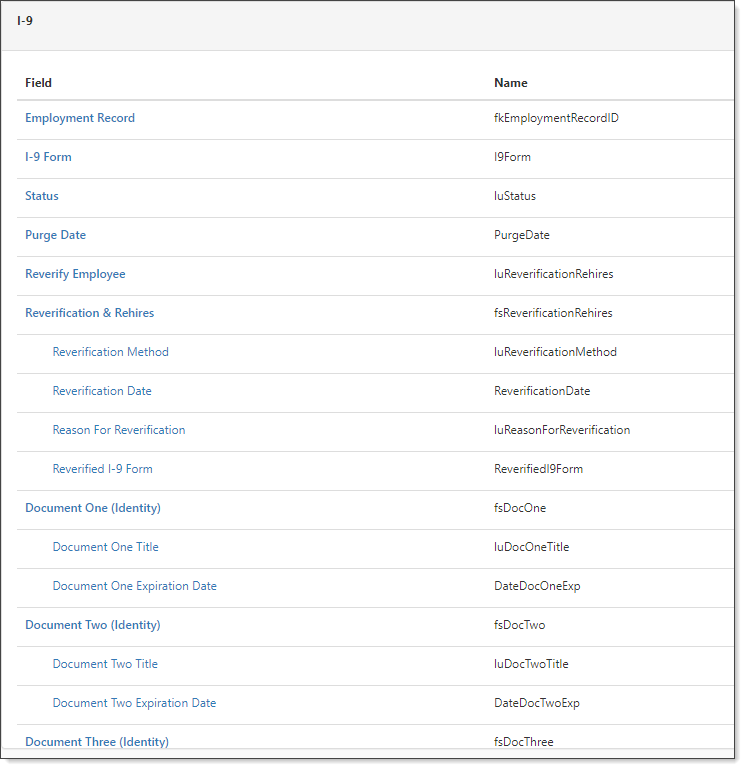
Task: Open Document Three (Identity) field set
Action: [96, 741]
